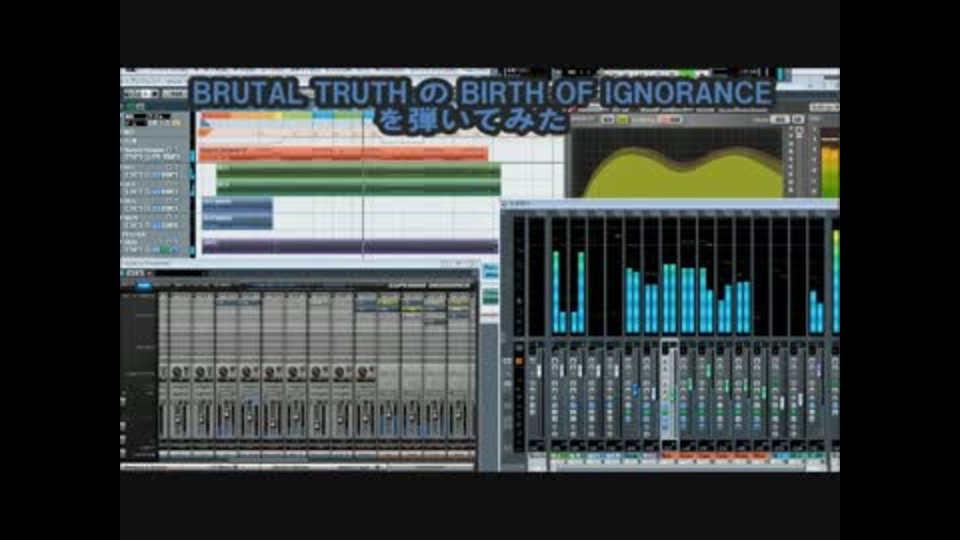Click the green button between the two mixers
Viewport: 960px width, 540px height.
[x=490, y=296]
